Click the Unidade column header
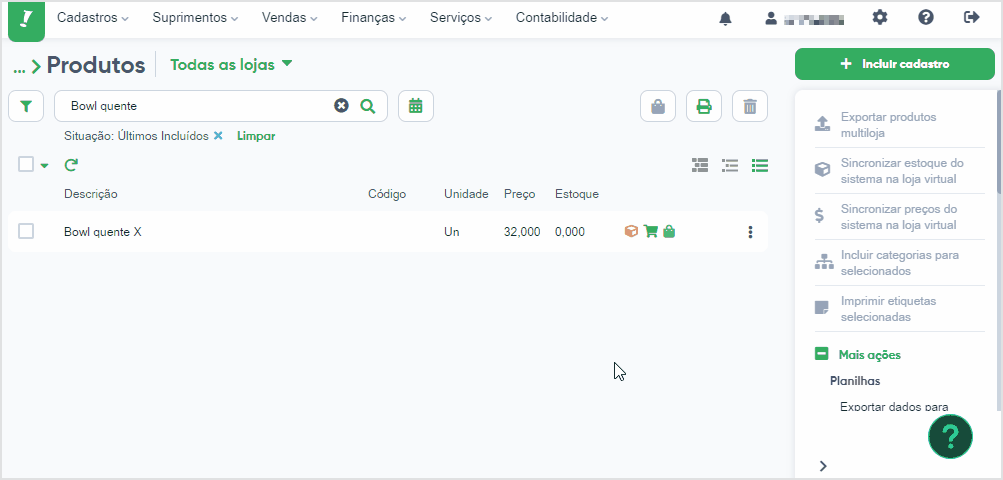This screenshot has height=480, width=1003. tap(466, 194)
